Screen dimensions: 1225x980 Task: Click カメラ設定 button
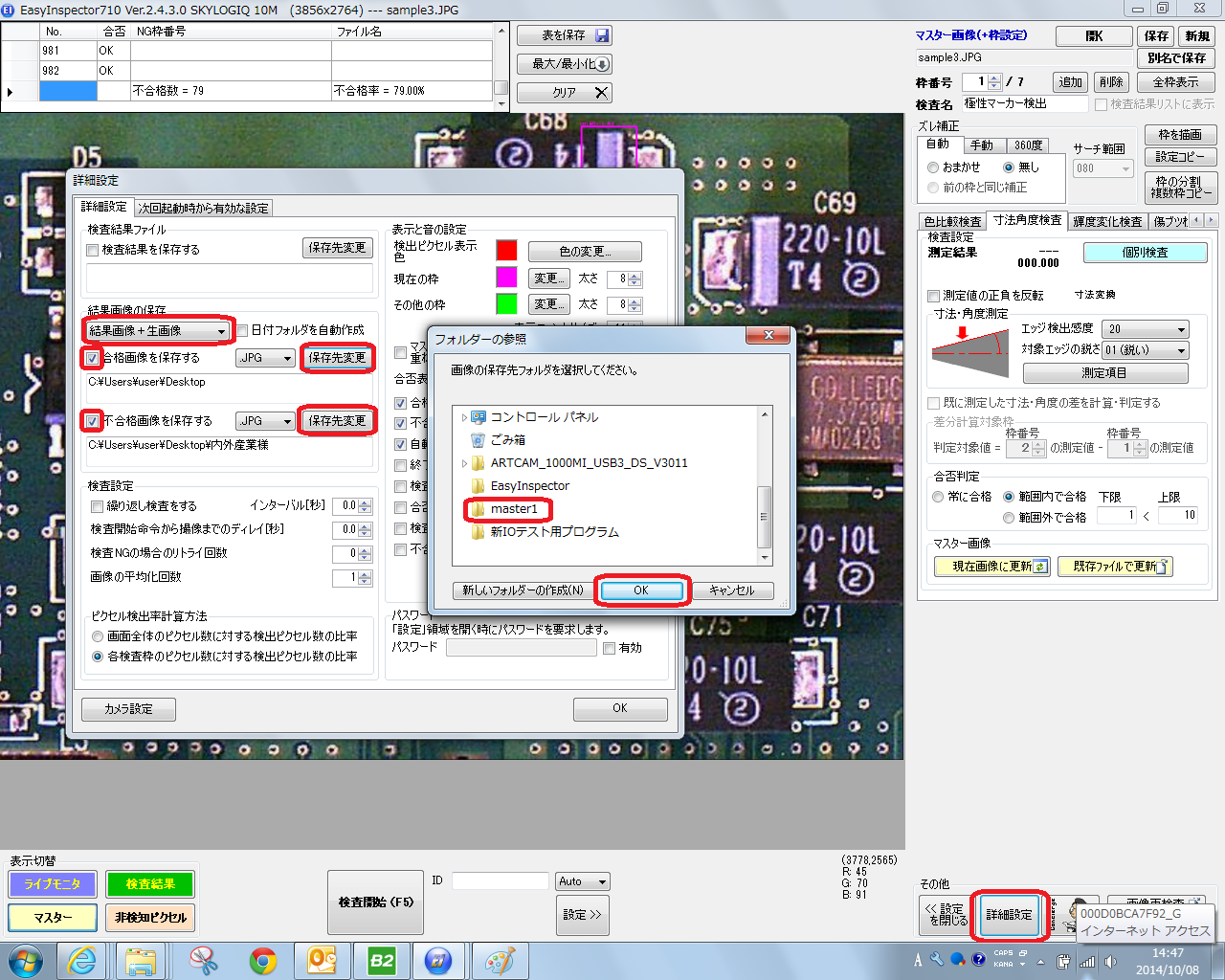128,709
